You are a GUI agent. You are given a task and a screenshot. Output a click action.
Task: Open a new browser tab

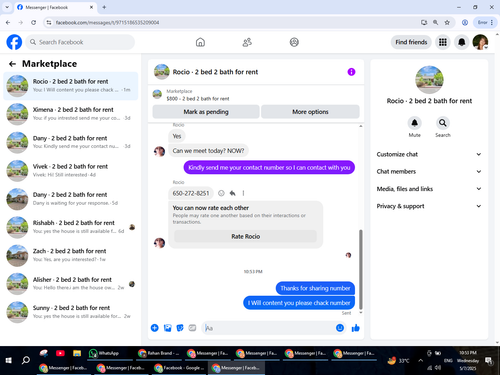tap(104, 7)
